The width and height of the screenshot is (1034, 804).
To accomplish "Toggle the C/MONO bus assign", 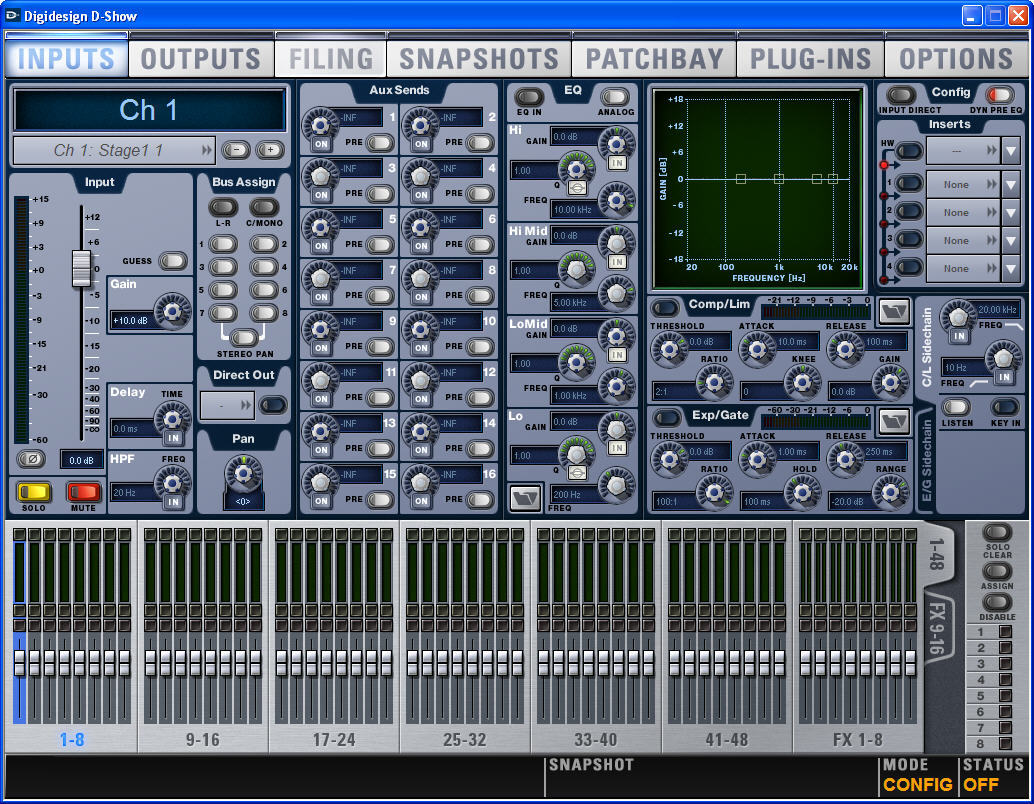I will [264, 208].
